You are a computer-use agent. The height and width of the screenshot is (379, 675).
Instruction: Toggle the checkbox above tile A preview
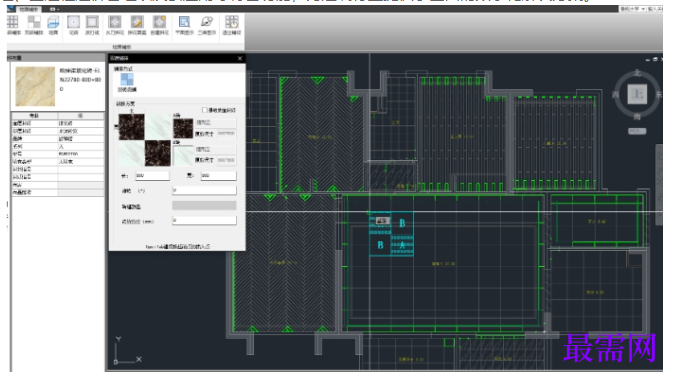pos(205,110)
